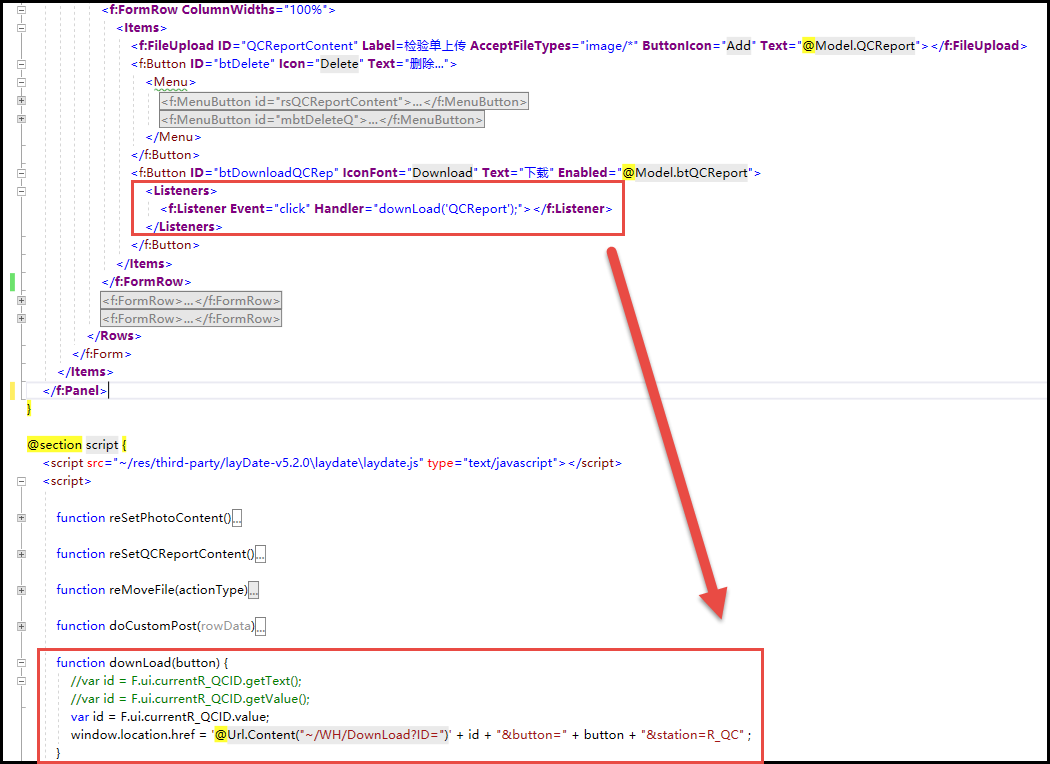Click the closing </f:Form> tag
Screen dimensions: 1050x764
point(102,354)
